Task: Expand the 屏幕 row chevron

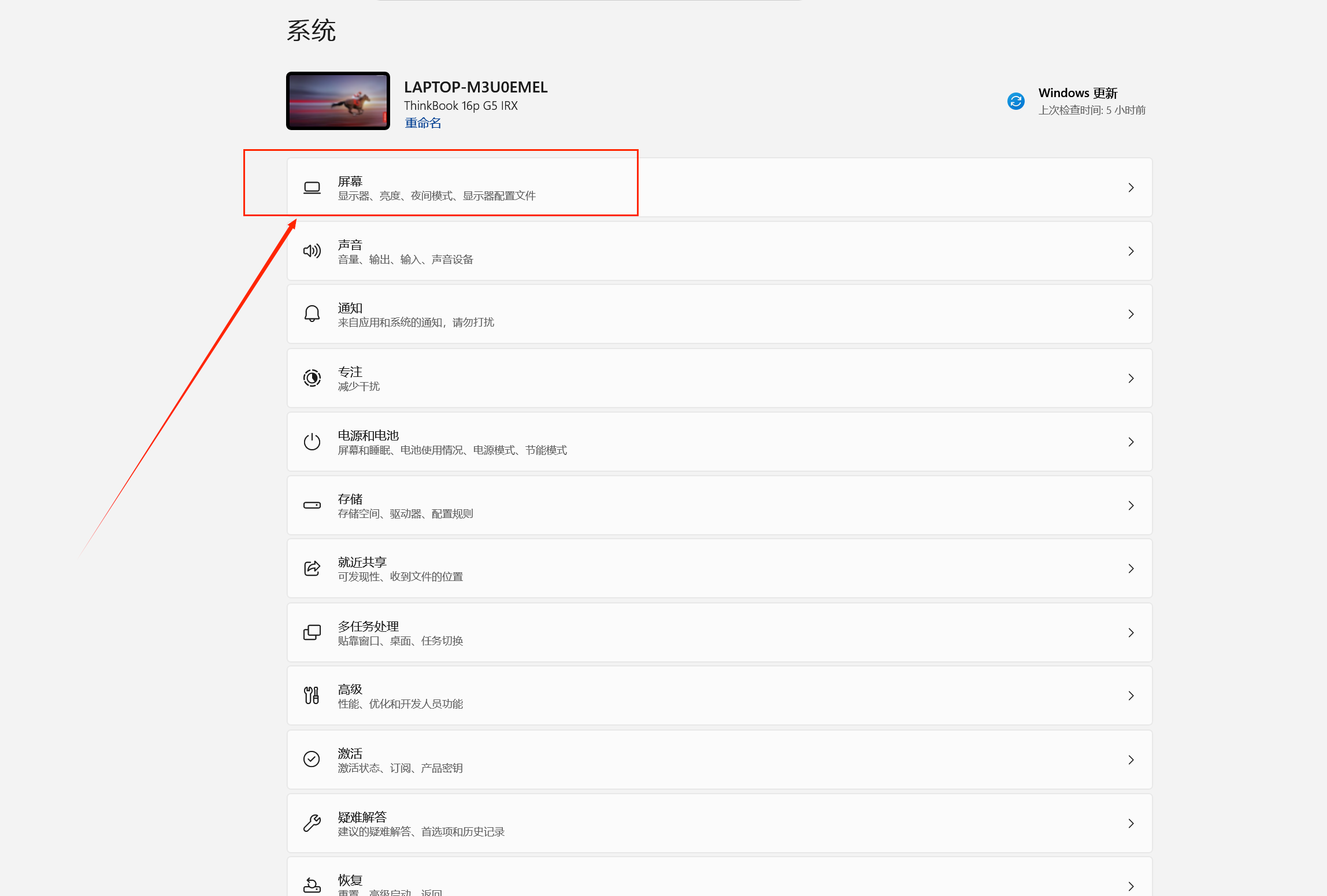Action: (1131, 188)
